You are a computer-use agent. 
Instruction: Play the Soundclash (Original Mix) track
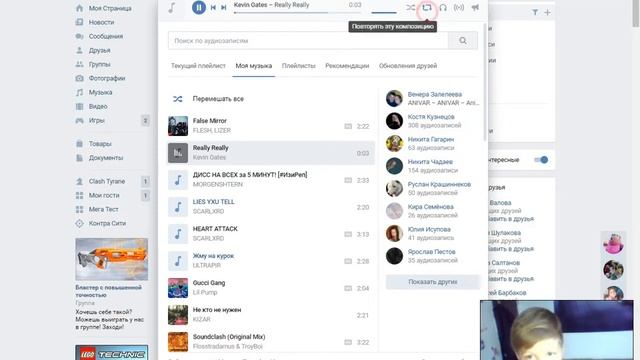271,342
